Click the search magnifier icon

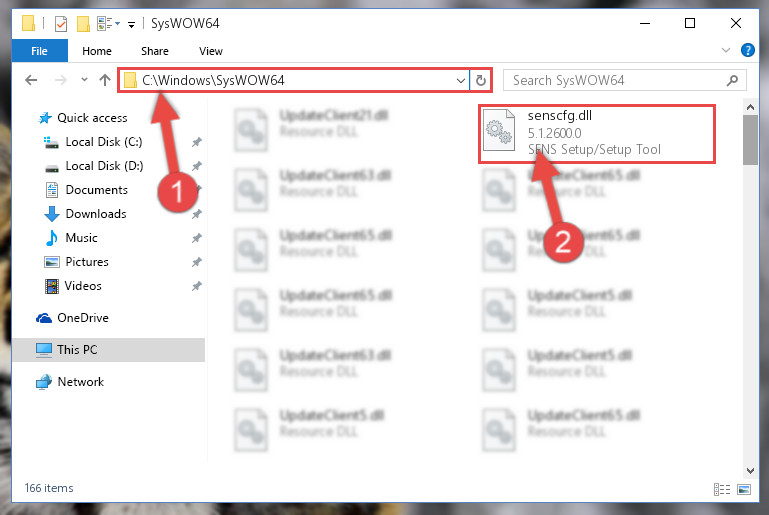click(x=732, y=80)
